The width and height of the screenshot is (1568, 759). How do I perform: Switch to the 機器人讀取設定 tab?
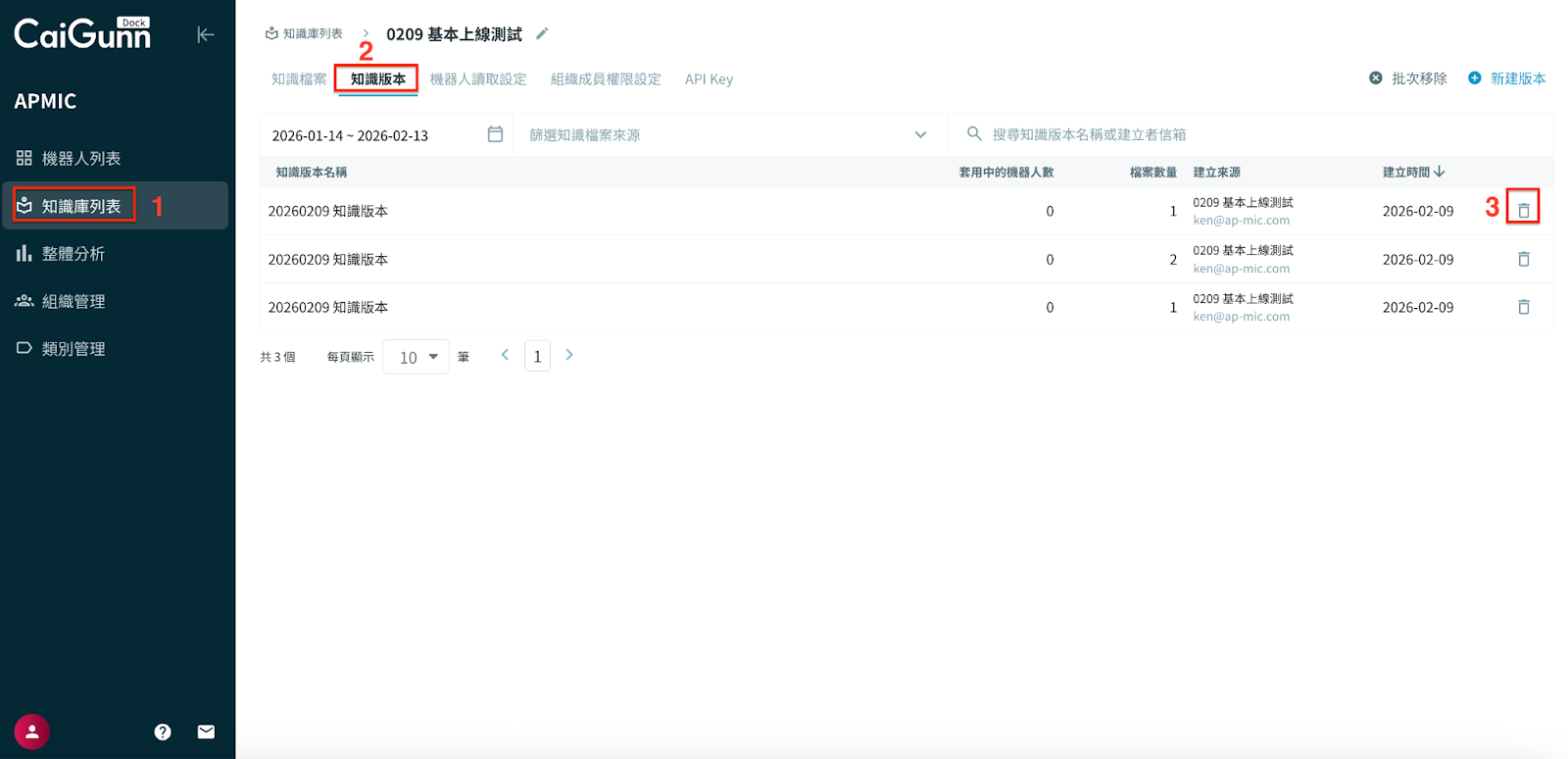(478, 79)
